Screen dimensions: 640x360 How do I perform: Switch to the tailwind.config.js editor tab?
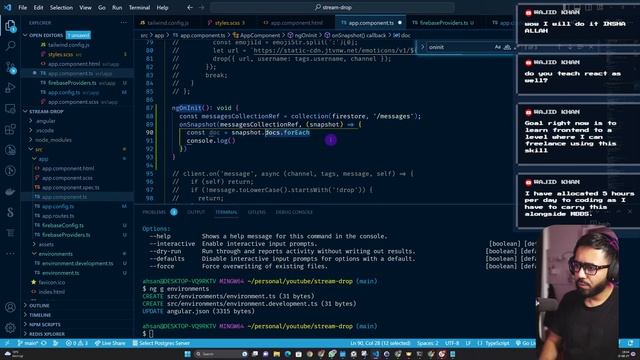167,23
